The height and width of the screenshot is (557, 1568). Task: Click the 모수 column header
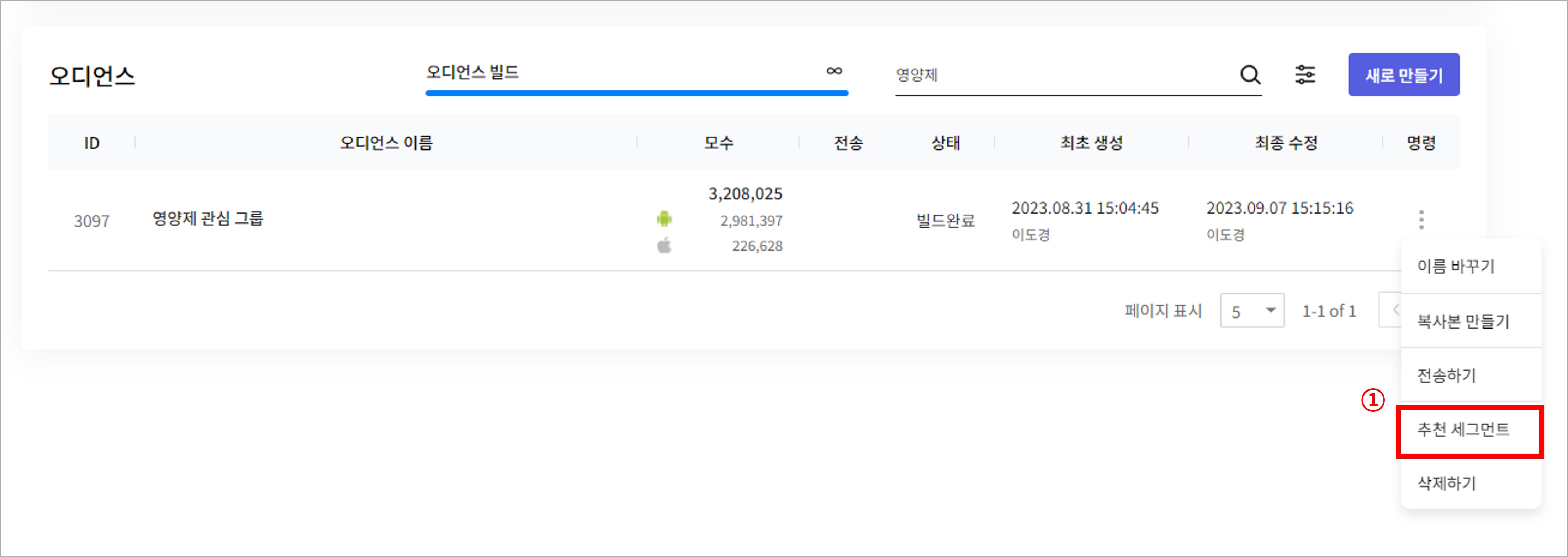click(x=718, y=143)
